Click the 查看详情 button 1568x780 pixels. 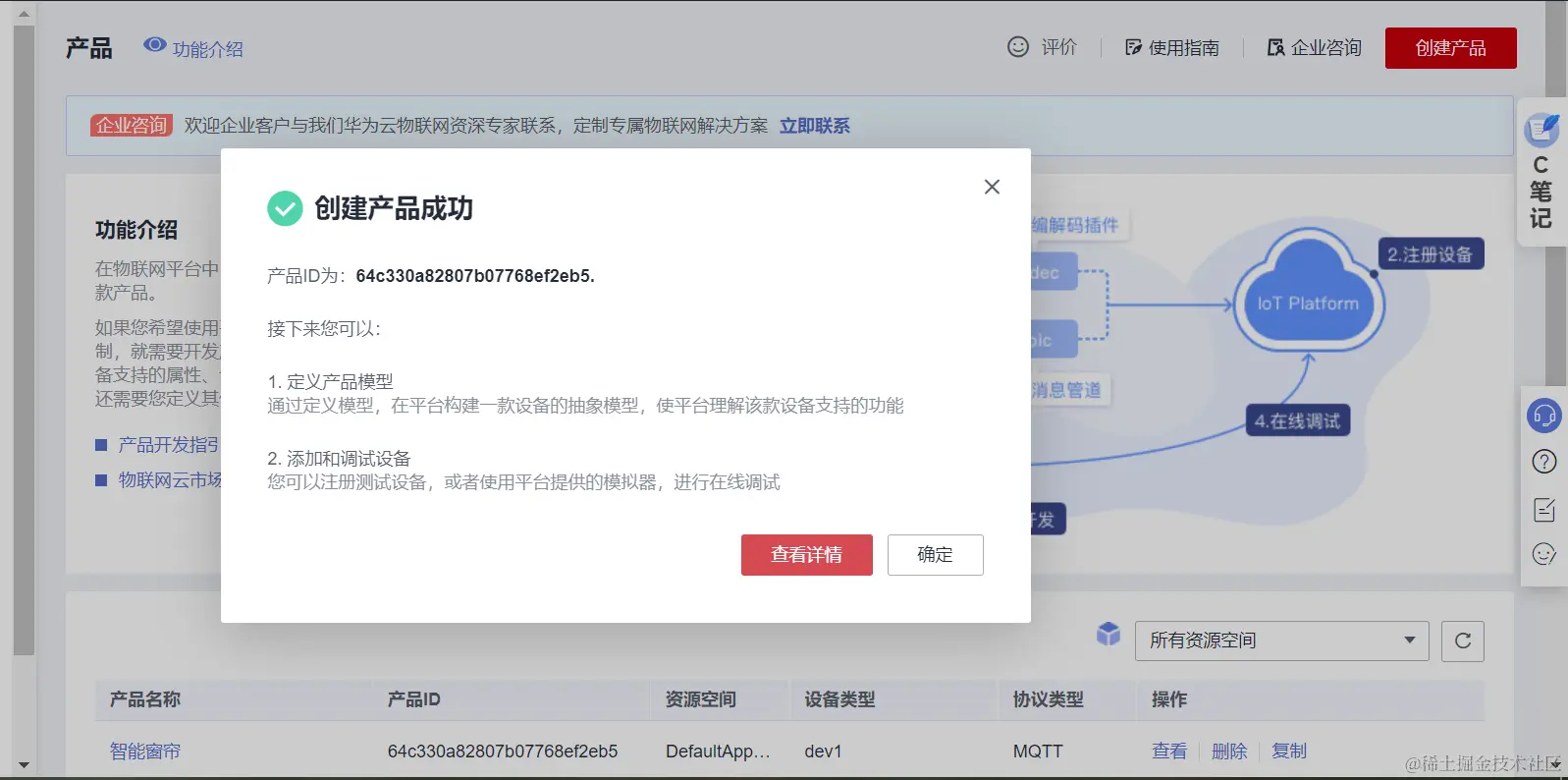click(806, 555)
